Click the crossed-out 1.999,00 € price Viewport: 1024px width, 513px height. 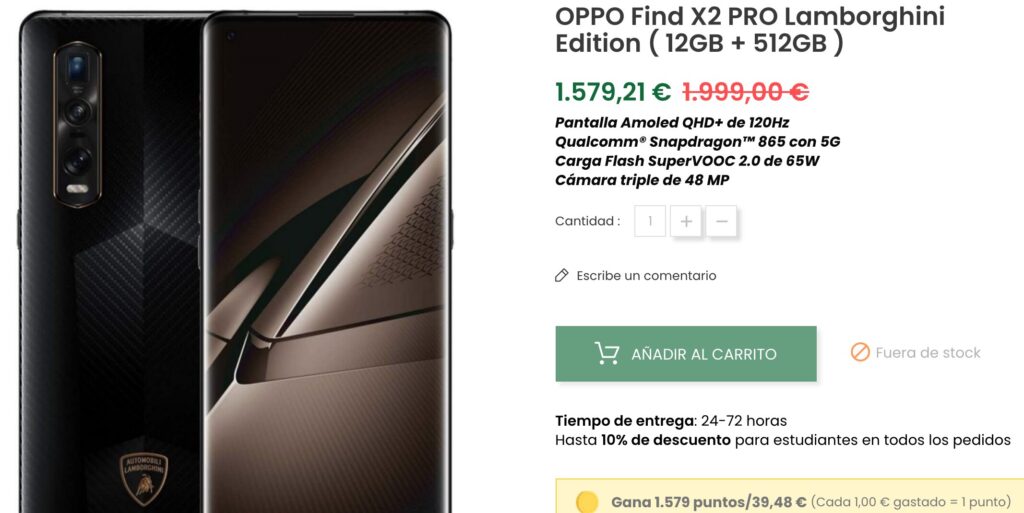click(745, 92)
